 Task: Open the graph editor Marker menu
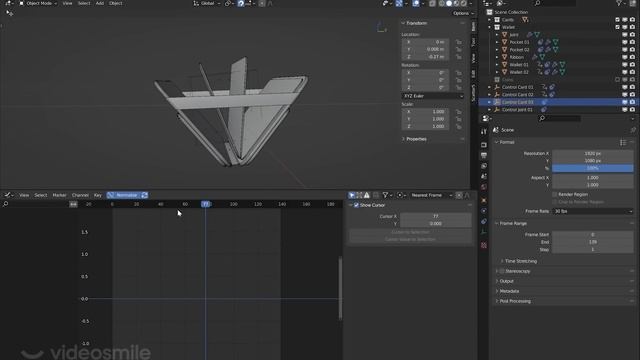pos(59,196)
